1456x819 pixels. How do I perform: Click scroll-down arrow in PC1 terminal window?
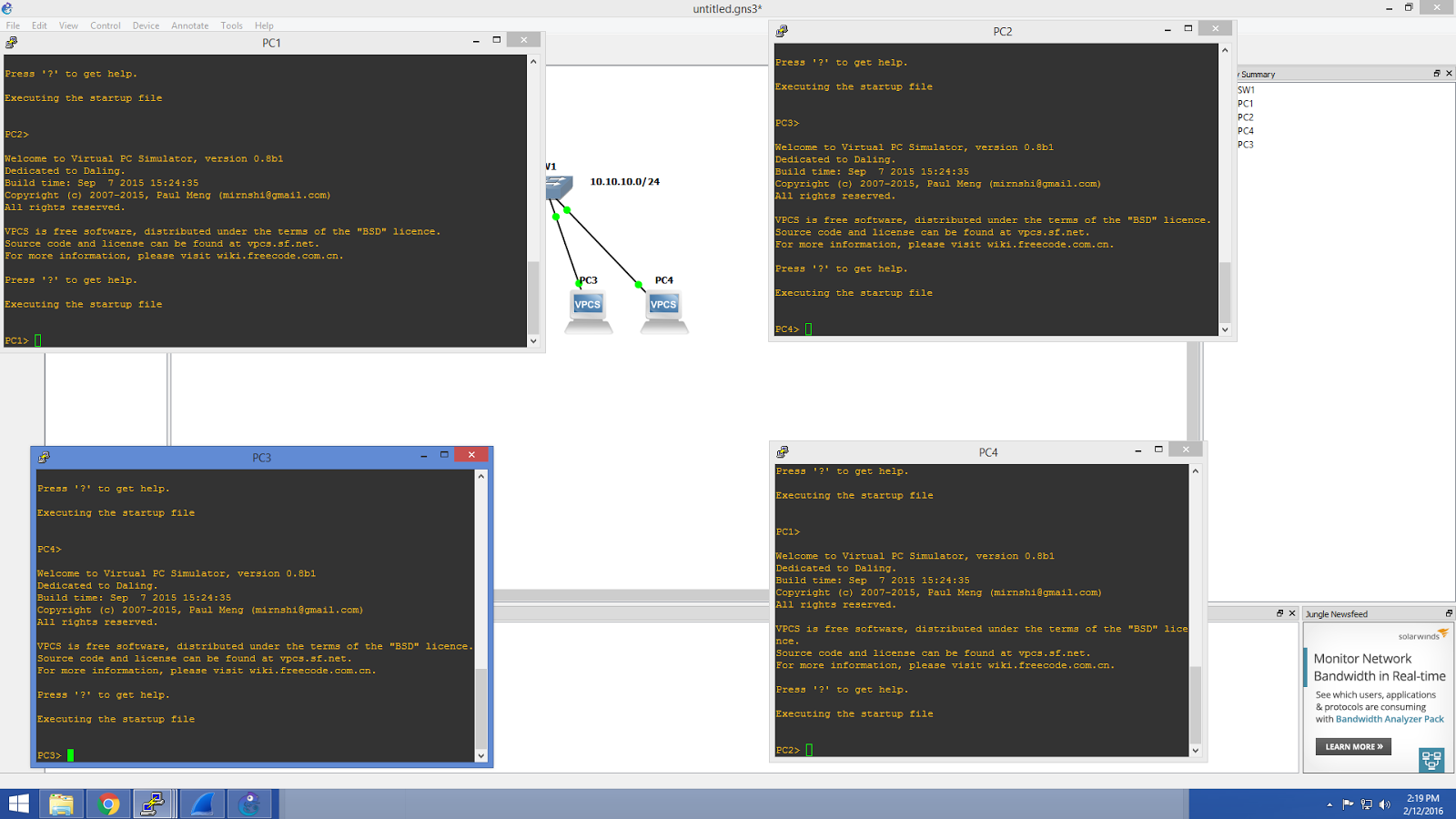click(533, 341)
